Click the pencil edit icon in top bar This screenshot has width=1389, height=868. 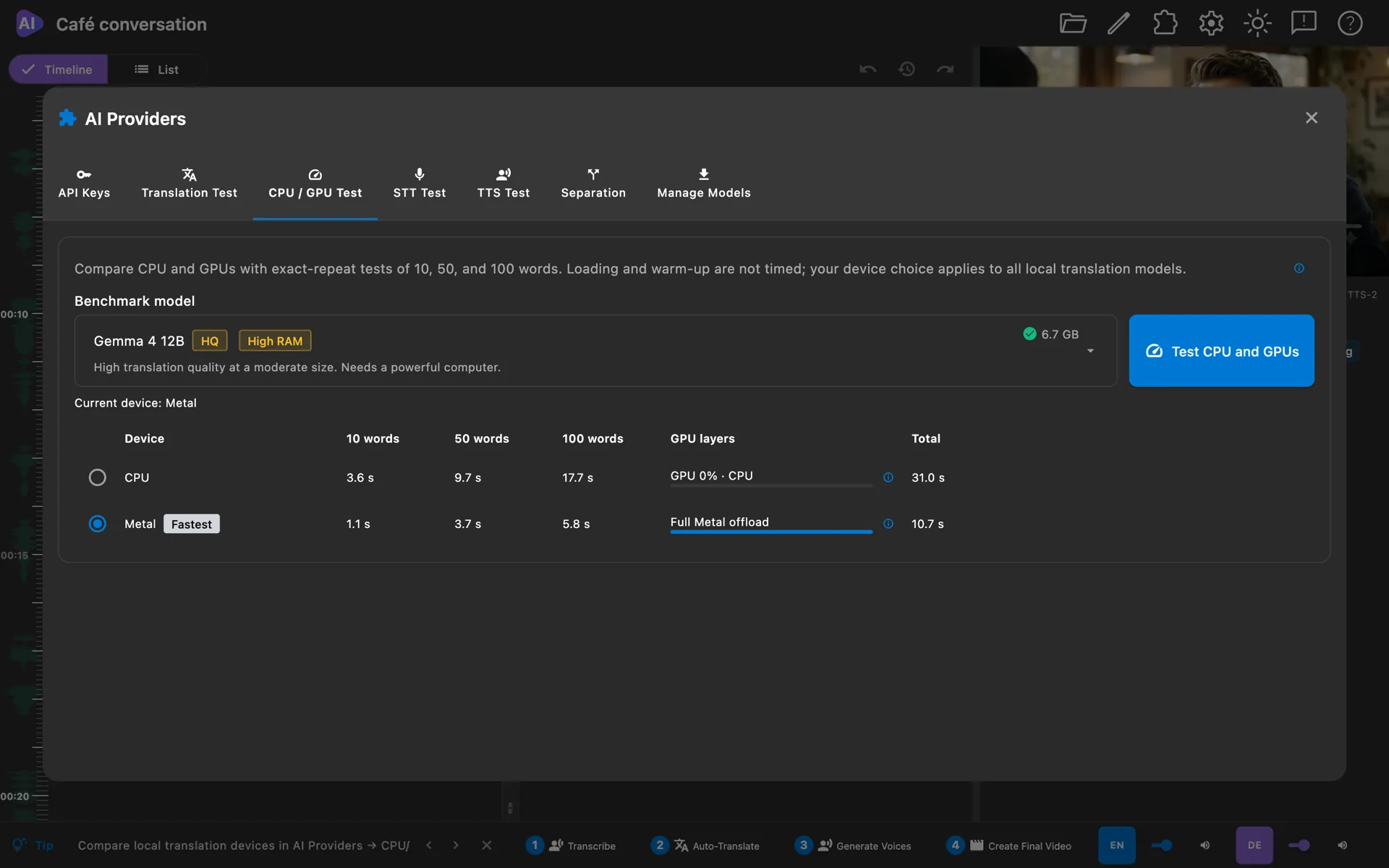pyautogui.click(x=1119, y=24)
